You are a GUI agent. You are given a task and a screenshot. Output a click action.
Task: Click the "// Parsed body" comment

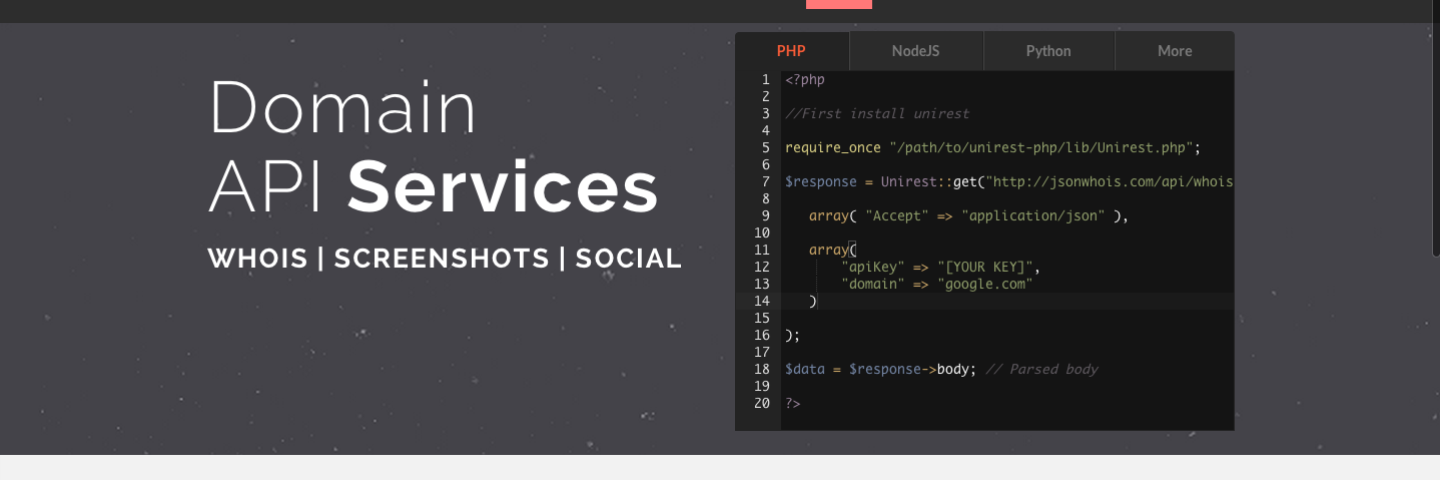1042,369
